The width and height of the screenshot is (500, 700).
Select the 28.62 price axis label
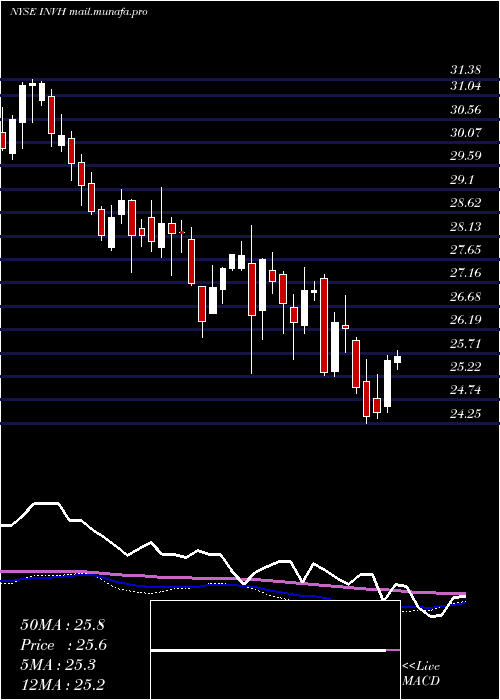pyautogui.click(x=465, y=203)
